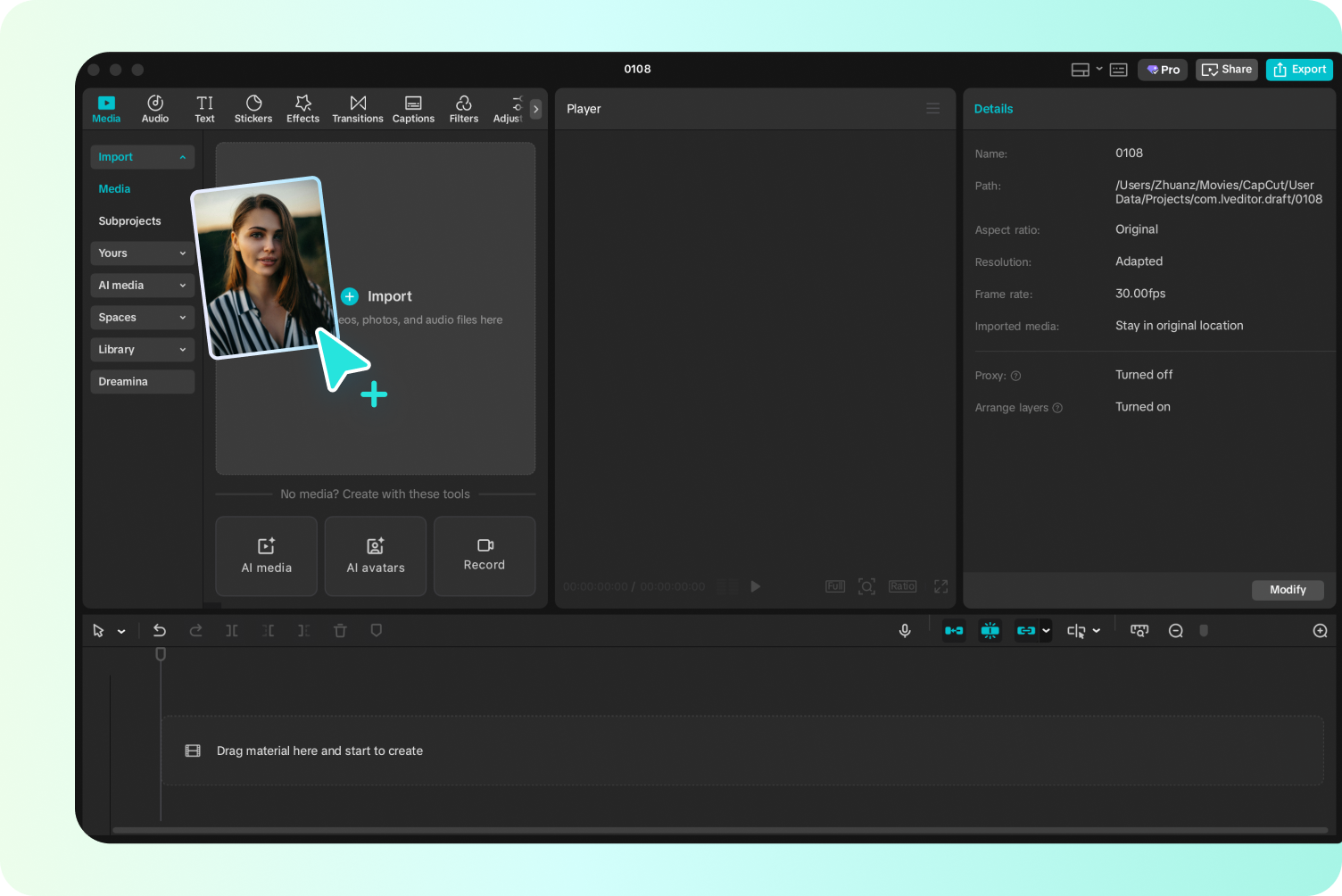Click the Export button

[1299, 69]
